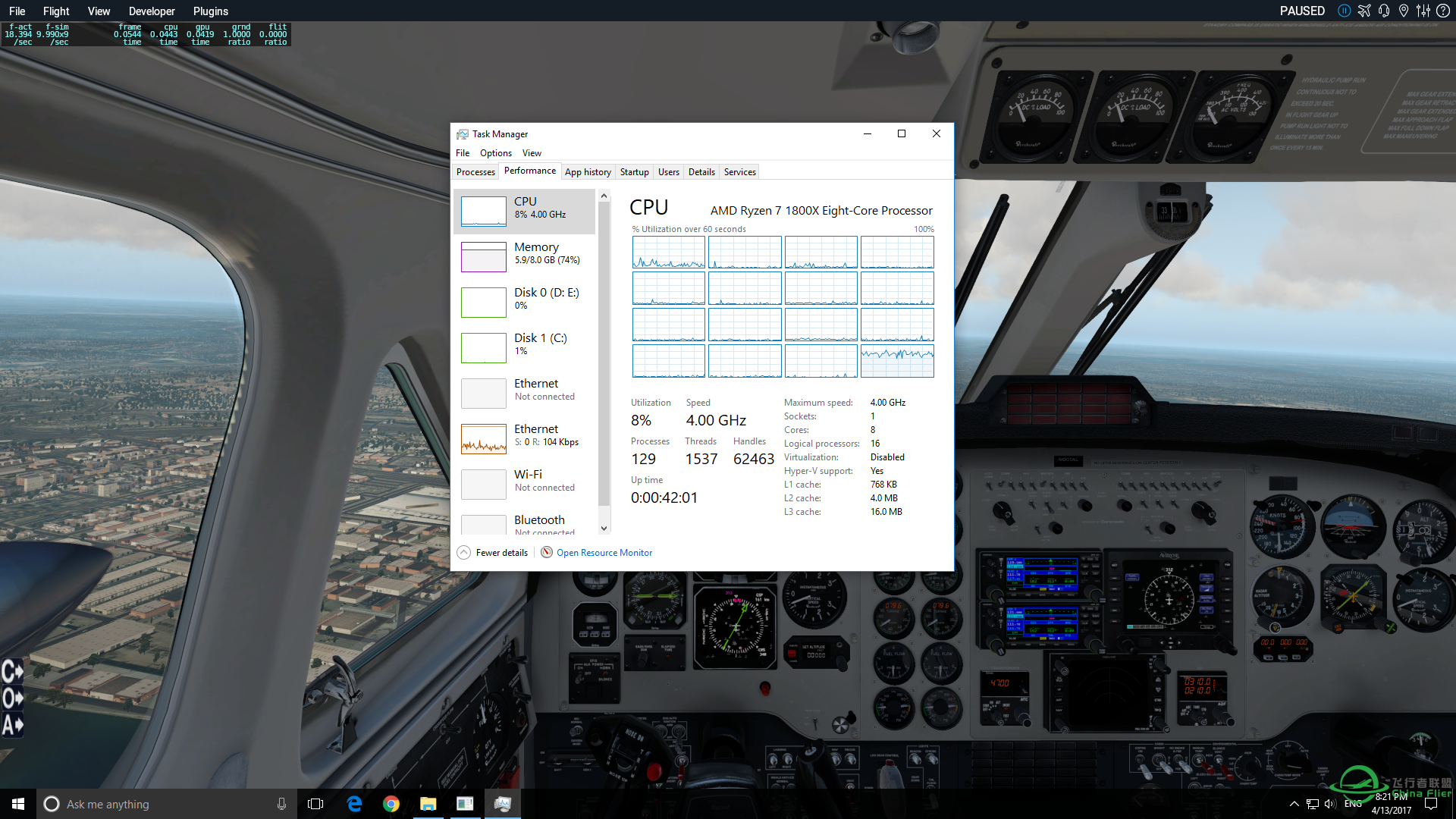Click the Cortana circle icon

click(52, 804)
